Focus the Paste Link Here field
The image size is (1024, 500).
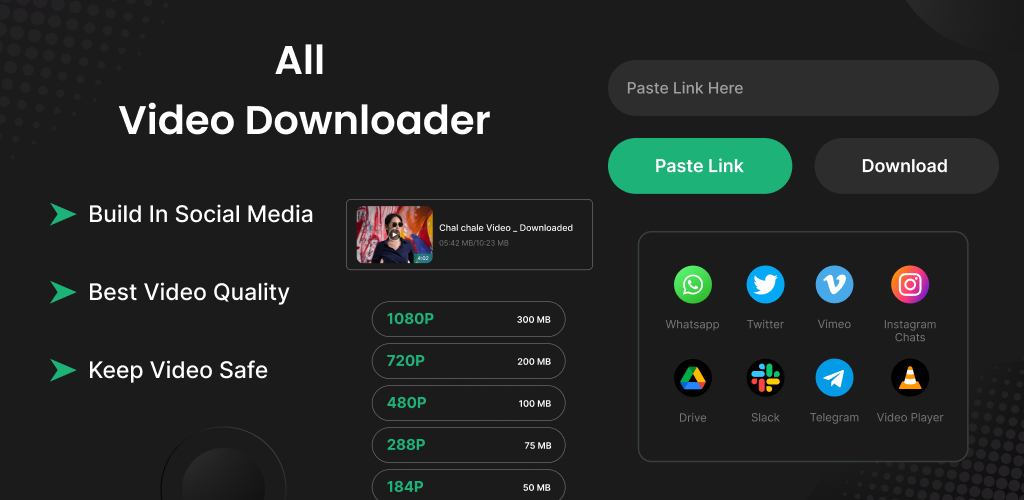pos(803,88)
